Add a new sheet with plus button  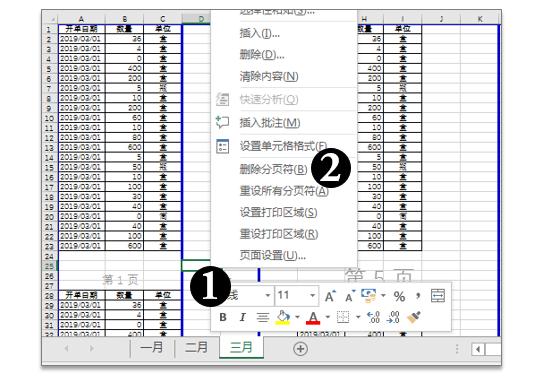[300, 348]
